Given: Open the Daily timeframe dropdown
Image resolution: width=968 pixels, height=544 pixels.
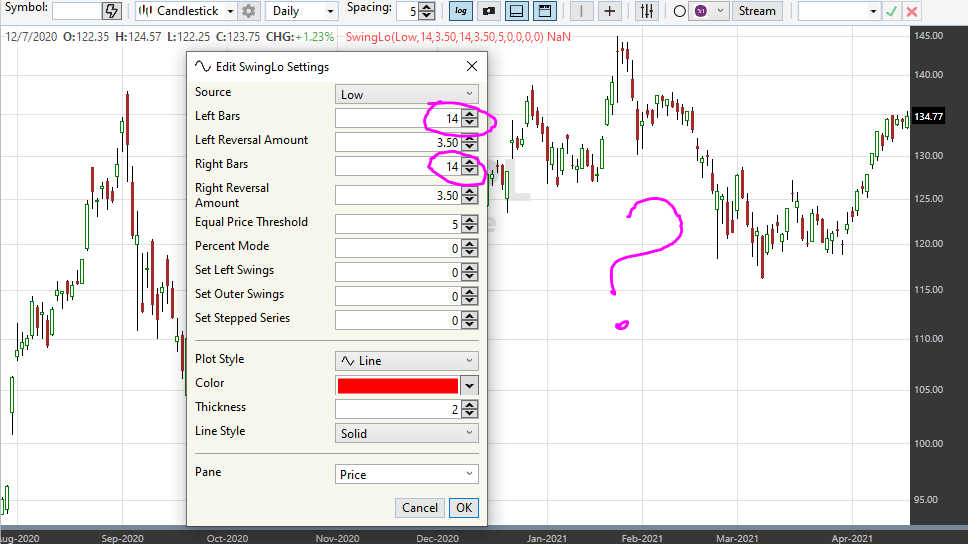Looking at the screenshot, I should pyautogui.click(x=302, y=11).
